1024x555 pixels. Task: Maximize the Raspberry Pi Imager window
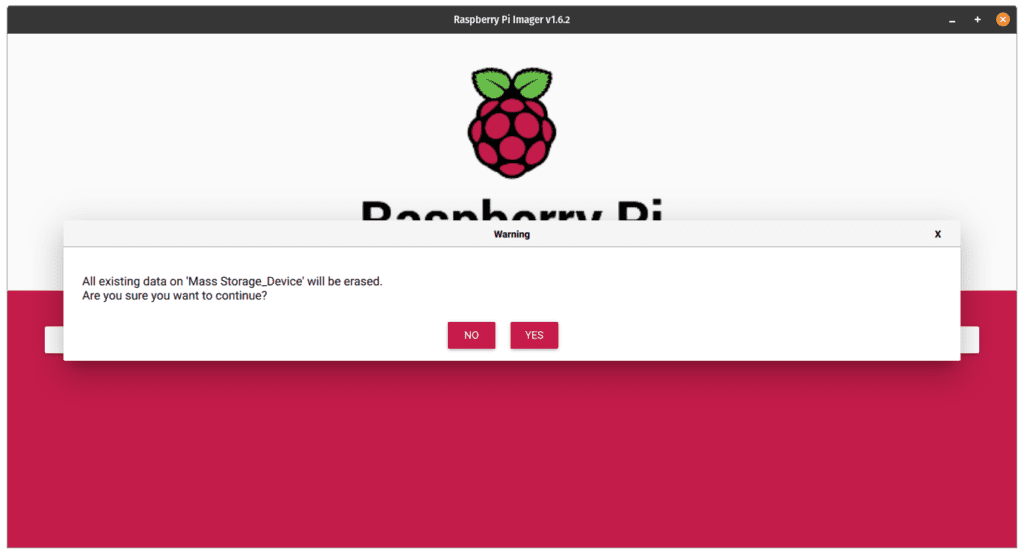(x=977, y=20)
